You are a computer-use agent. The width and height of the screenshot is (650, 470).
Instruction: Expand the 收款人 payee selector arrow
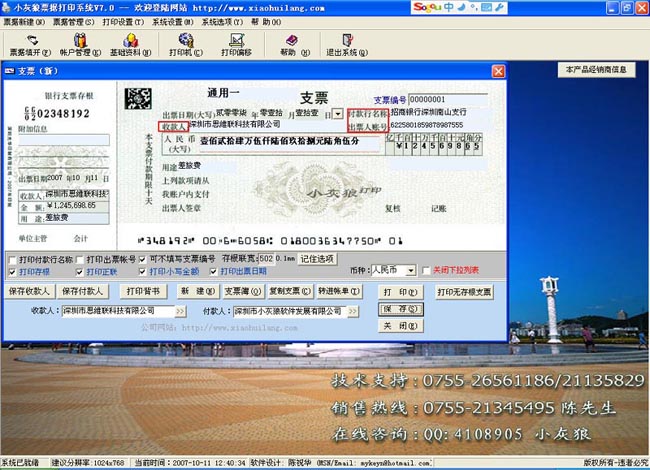(181, 312)
